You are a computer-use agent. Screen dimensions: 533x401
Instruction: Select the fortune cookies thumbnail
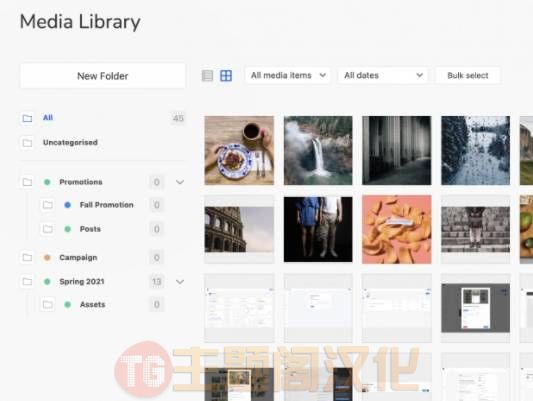[397, 229]
